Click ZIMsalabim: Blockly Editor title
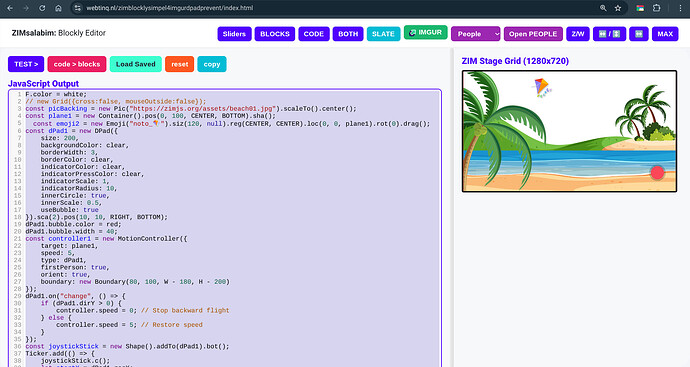The width and height of the screenshot is (690, 367). click(59, 33)
